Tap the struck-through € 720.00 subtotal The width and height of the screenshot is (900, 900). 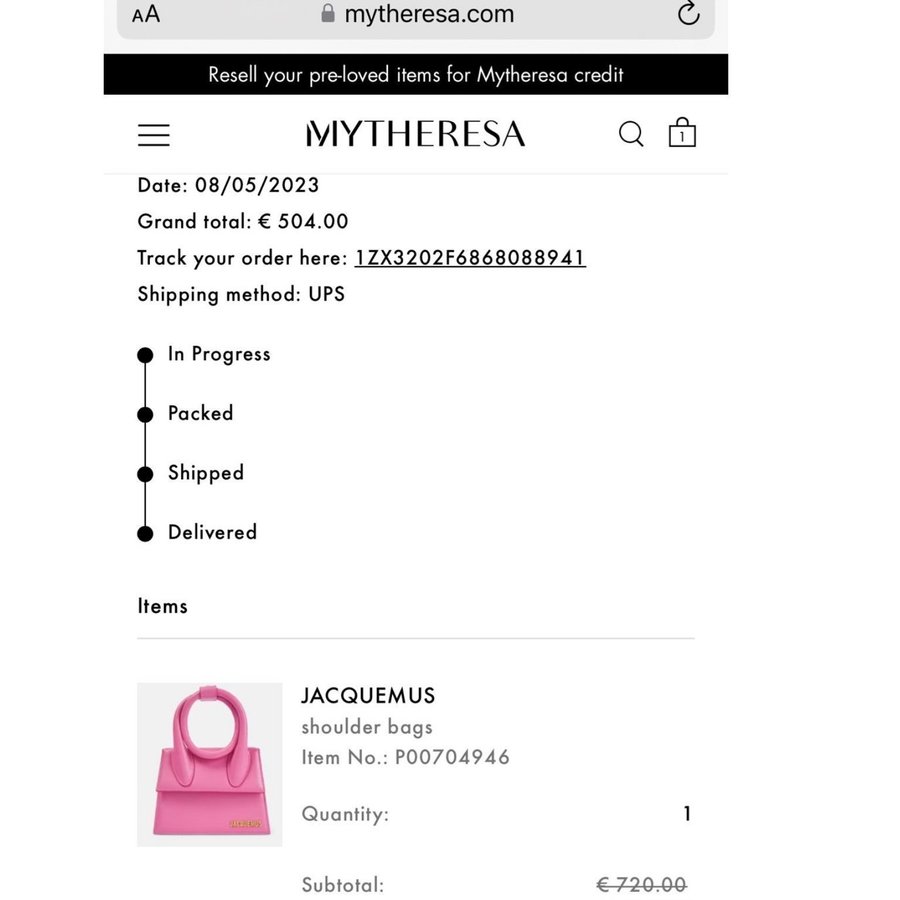click(641, 884)
